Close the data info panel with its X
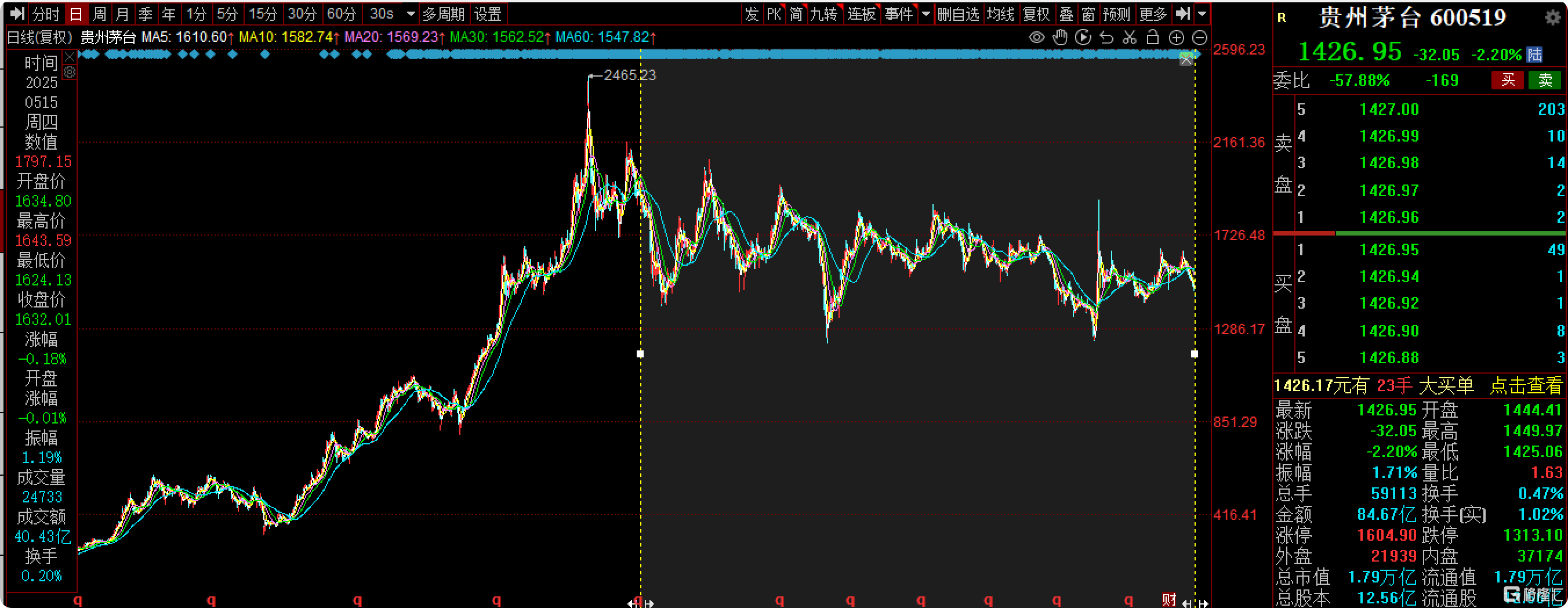 tap(70, 57)
